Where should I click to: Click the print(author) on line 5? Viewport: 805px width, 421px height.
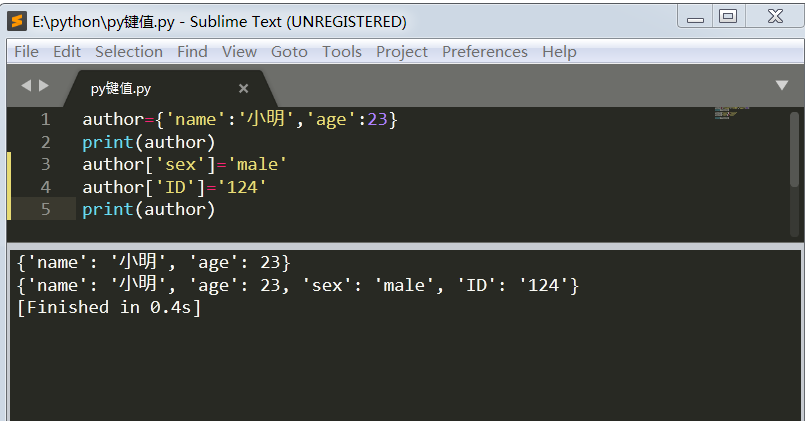(148, 209)
